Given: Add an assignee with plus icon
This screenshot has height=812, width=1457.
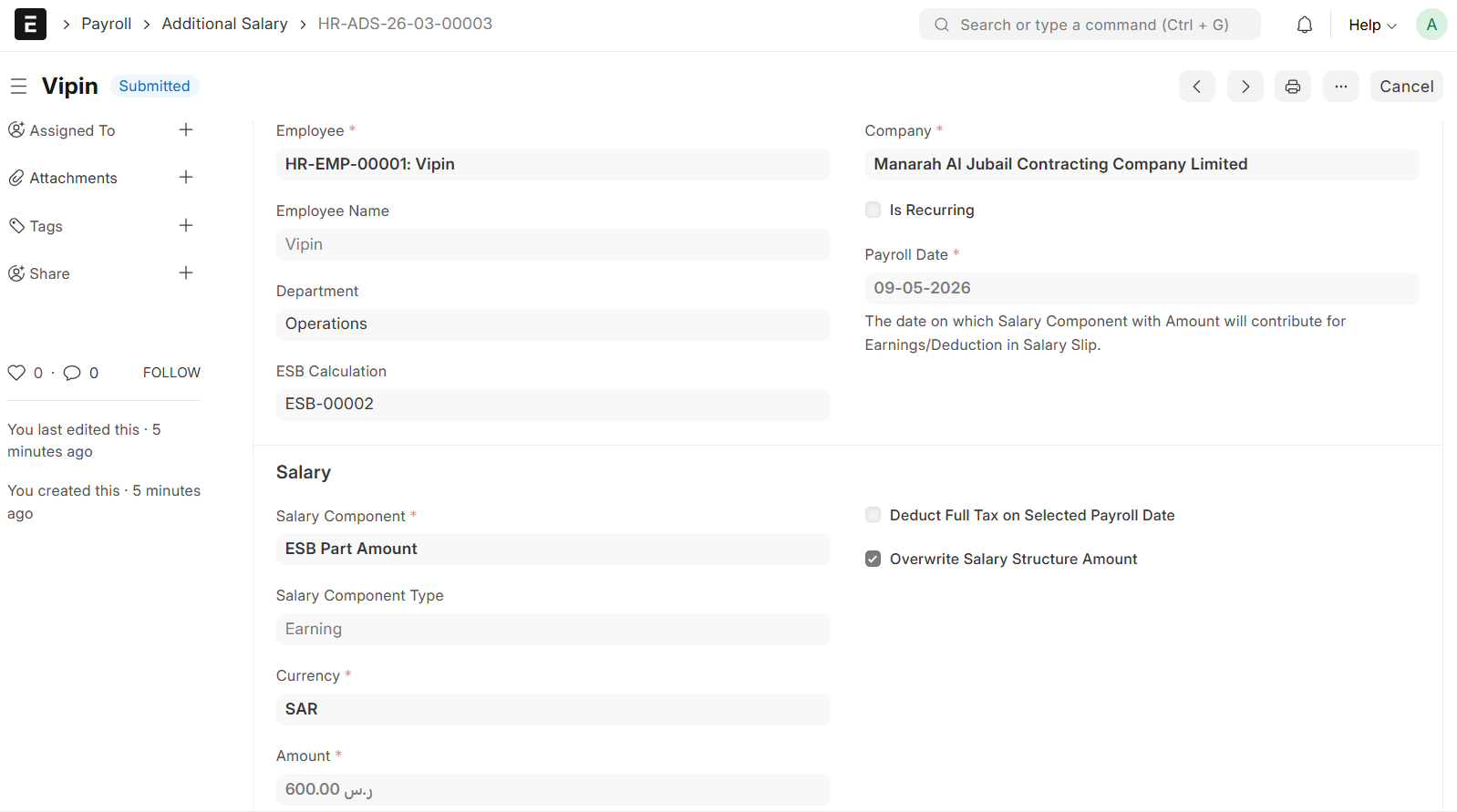Looking at the screenshot, I should tap(186, 130).
